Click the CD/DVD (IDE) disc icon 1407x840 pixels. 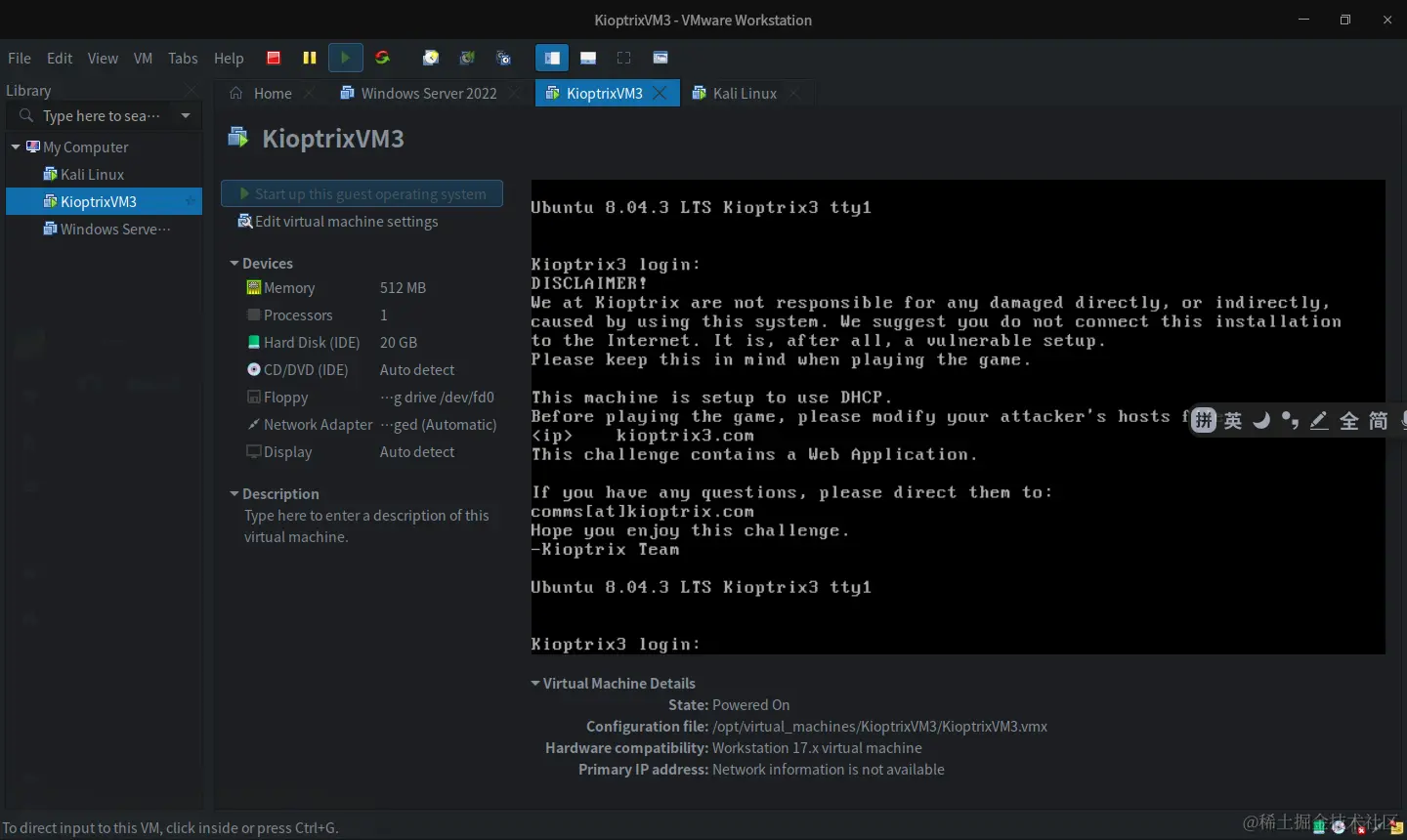[254, 370]
